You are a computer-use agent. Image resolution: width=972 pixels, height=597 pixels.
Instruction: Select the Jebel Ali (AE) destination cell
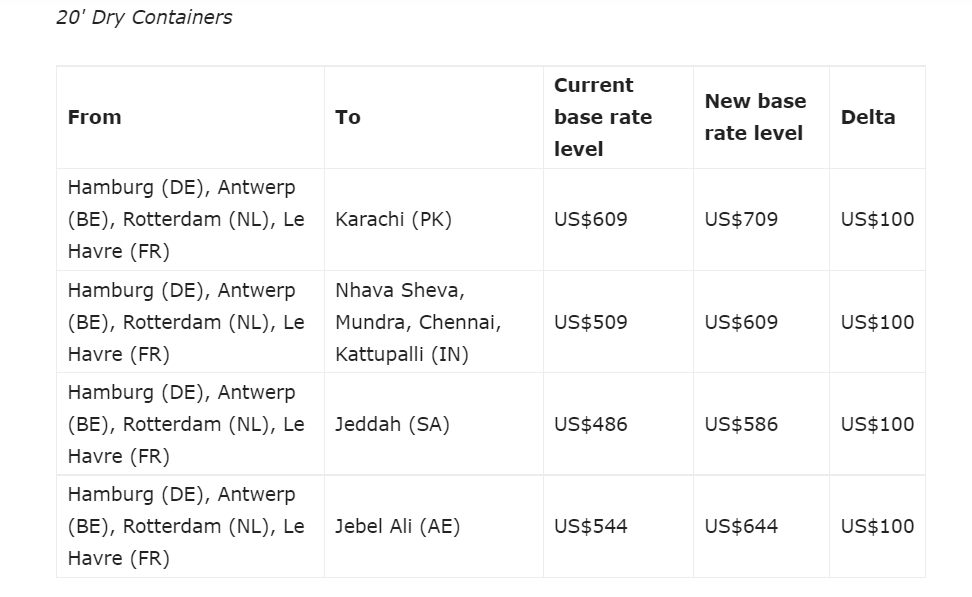click(x=398, y=526)
